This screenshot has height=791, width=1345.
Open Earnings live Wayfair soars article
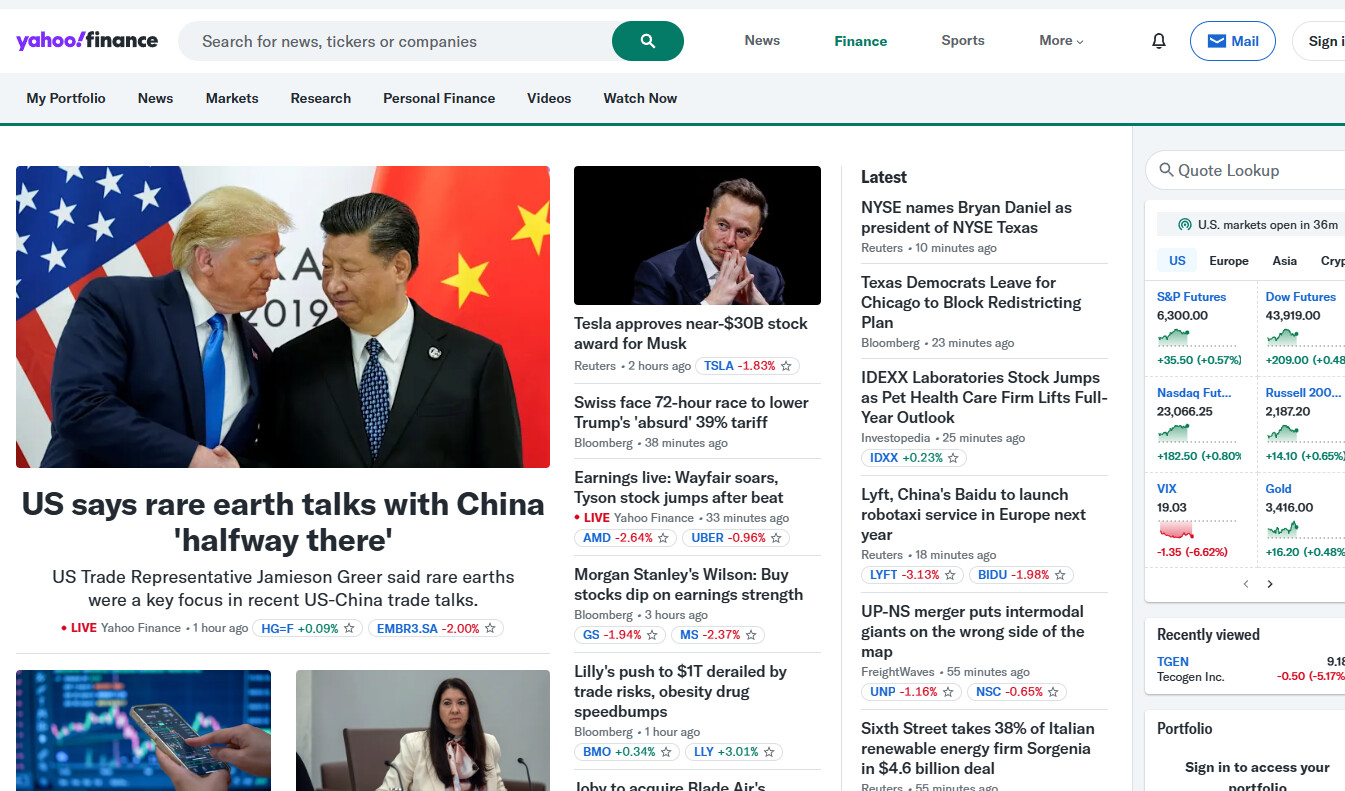[x=679, y=487]
